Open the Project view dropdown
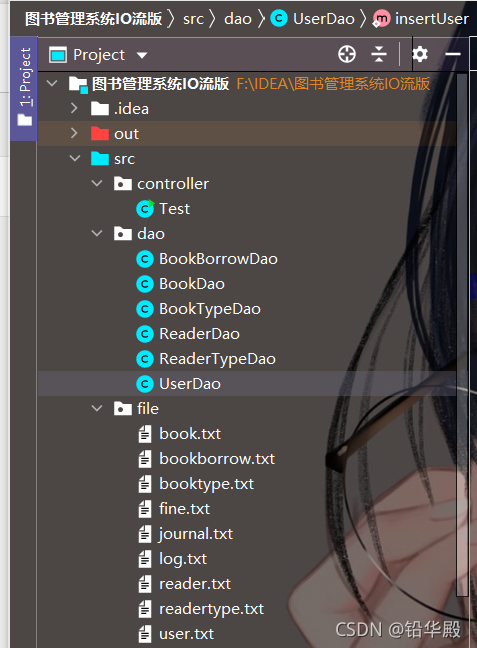The image size is (477, 648). 142,55
